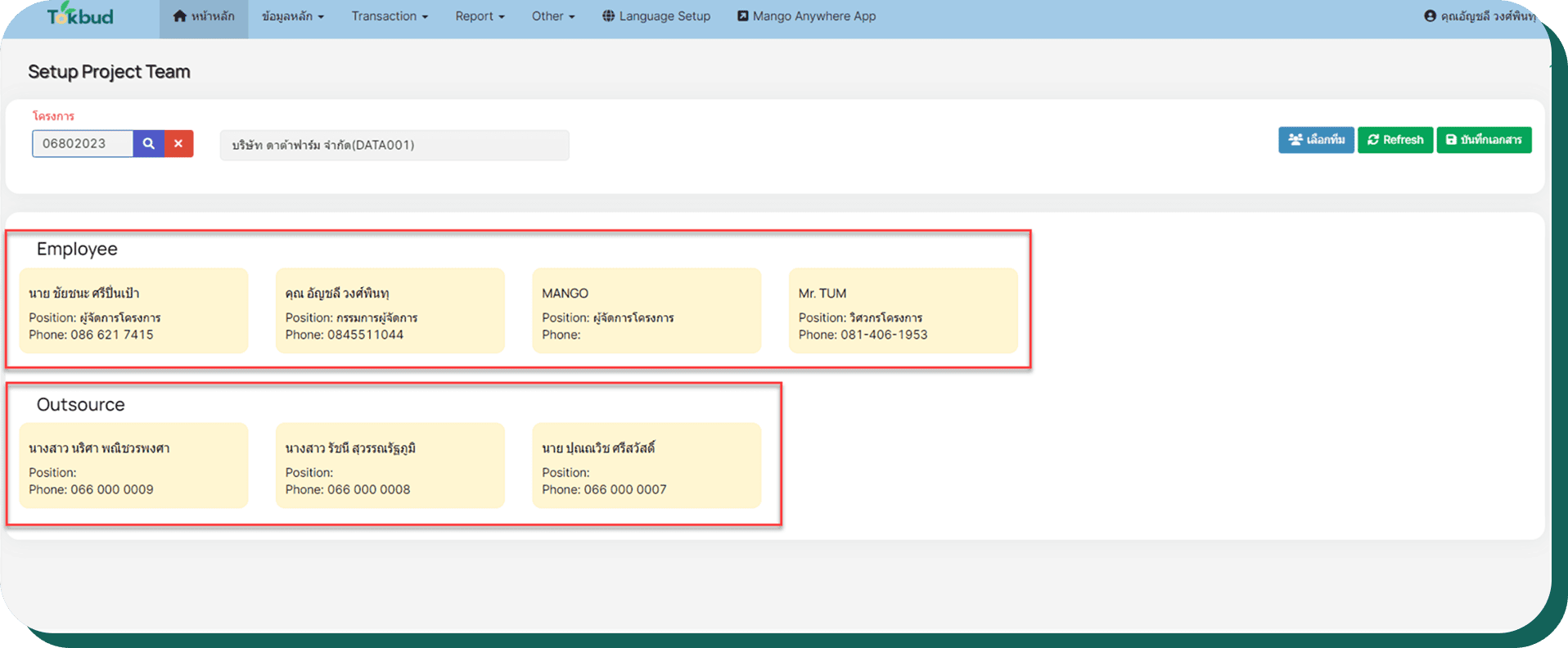Click the blue search magnifier icon
1568x648 pixels.
148,143
